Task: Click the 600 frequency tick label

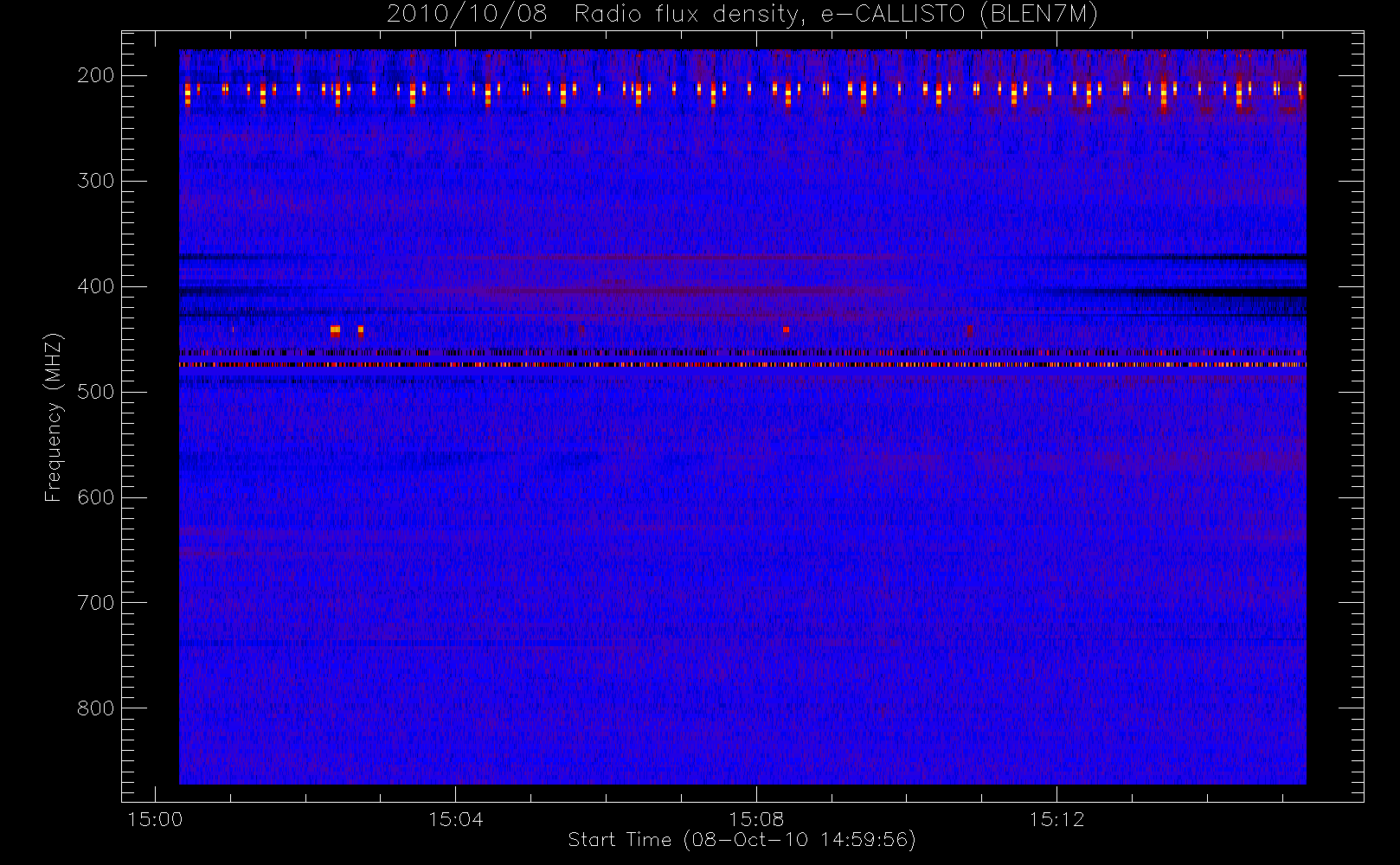Action: pyautogui.click(x=96, y=497)
